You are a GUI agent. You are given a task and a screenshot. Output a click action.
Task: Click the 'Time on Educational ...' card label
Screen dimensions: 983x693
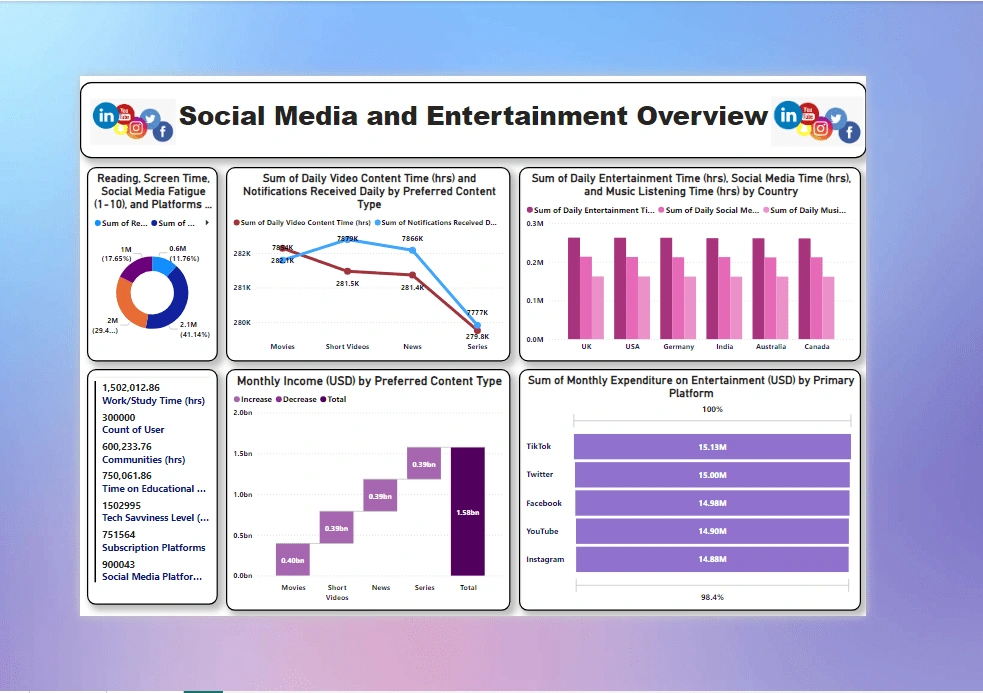point(154,489)
